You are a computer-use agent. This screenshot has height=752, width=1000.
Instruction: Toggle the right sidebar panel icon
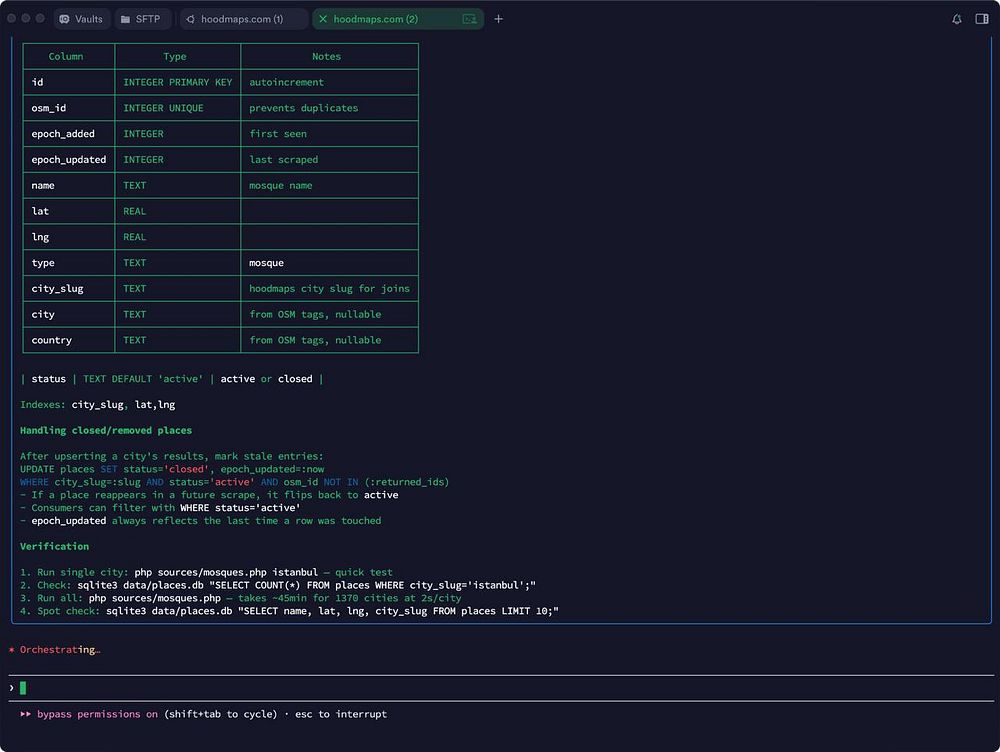pos(982,19)
